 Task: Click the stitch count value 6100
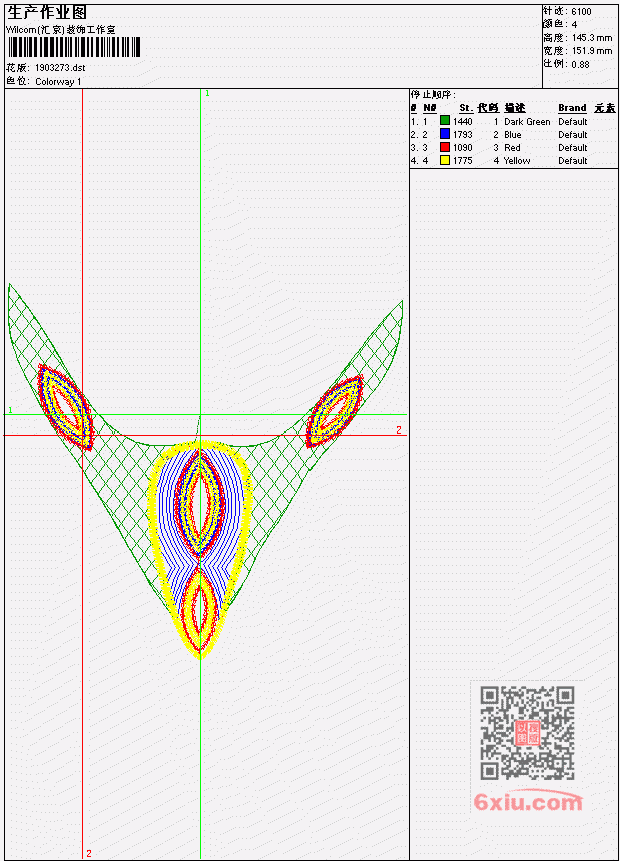(581, 12)
